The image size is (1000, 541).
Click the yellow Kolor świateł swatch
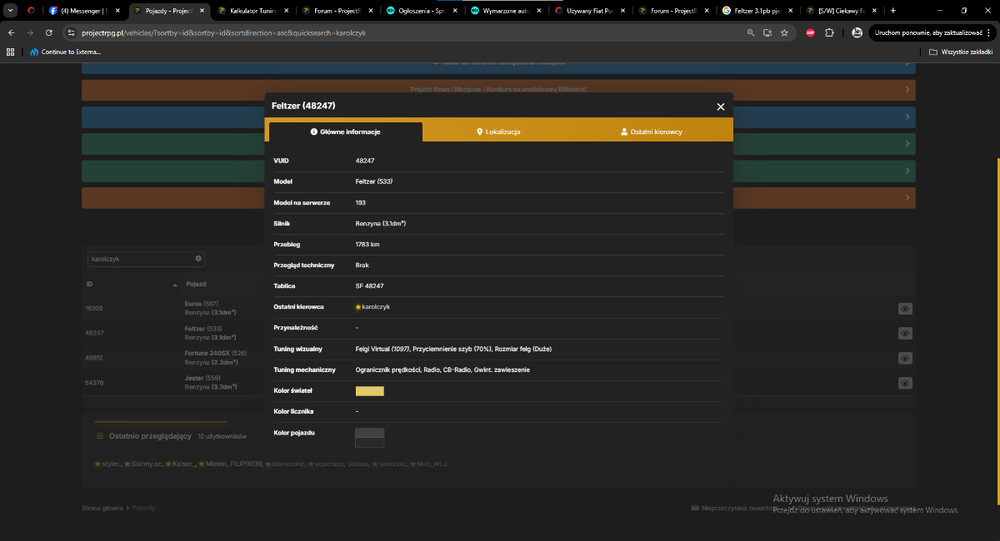click(x=369, y=391)
